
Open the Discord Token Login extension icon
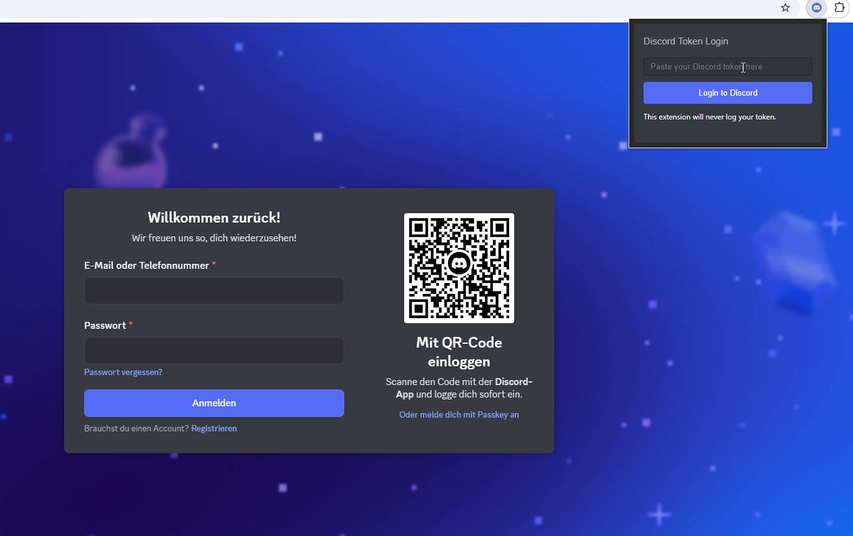point(817,8)
